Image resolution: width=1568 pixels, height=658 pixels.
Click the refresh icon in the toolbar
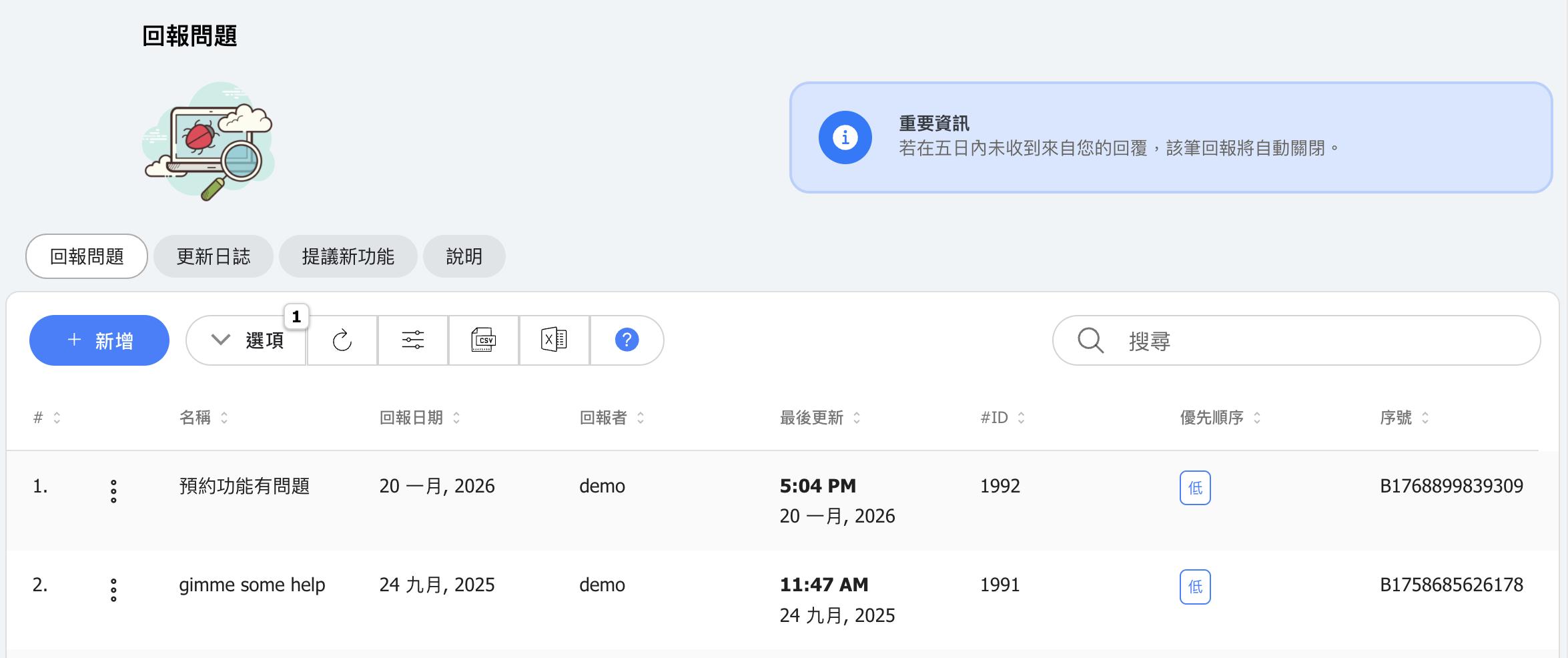click(342, 340)
